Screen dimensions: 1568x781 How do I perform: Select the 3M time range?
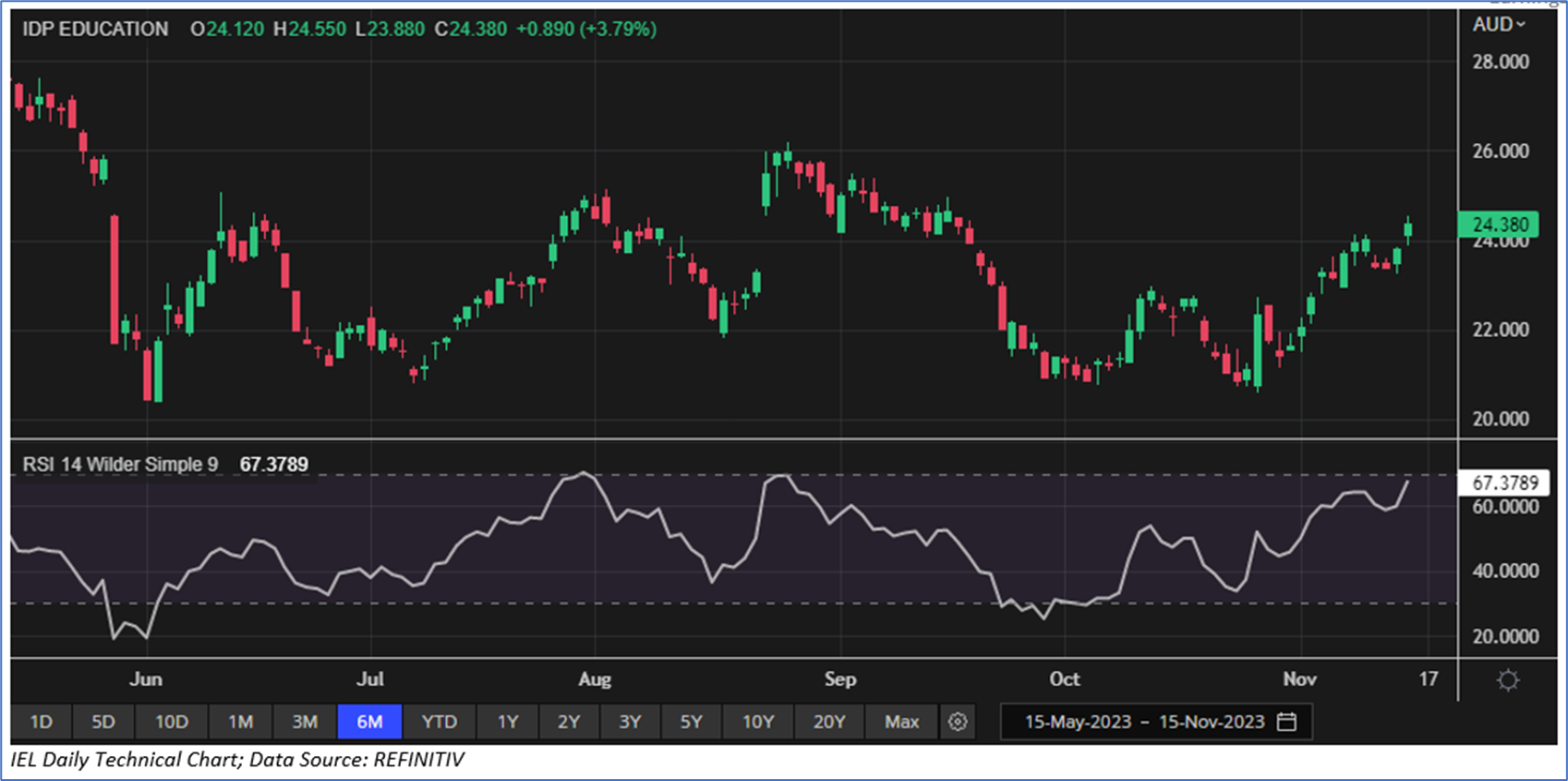pos(305,722)
